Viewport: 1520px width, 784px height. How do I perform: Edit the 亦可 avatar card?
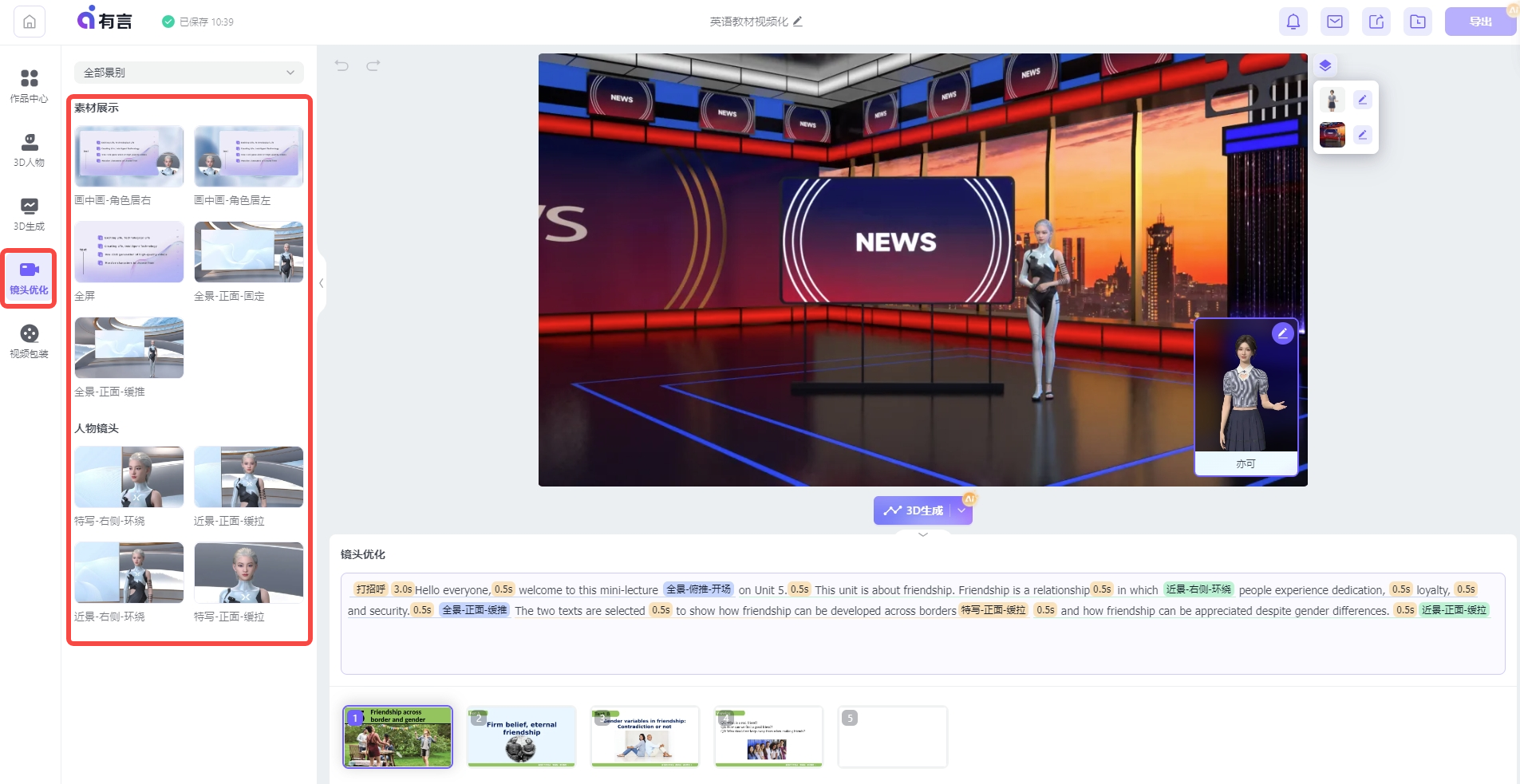click(1282, 333)
